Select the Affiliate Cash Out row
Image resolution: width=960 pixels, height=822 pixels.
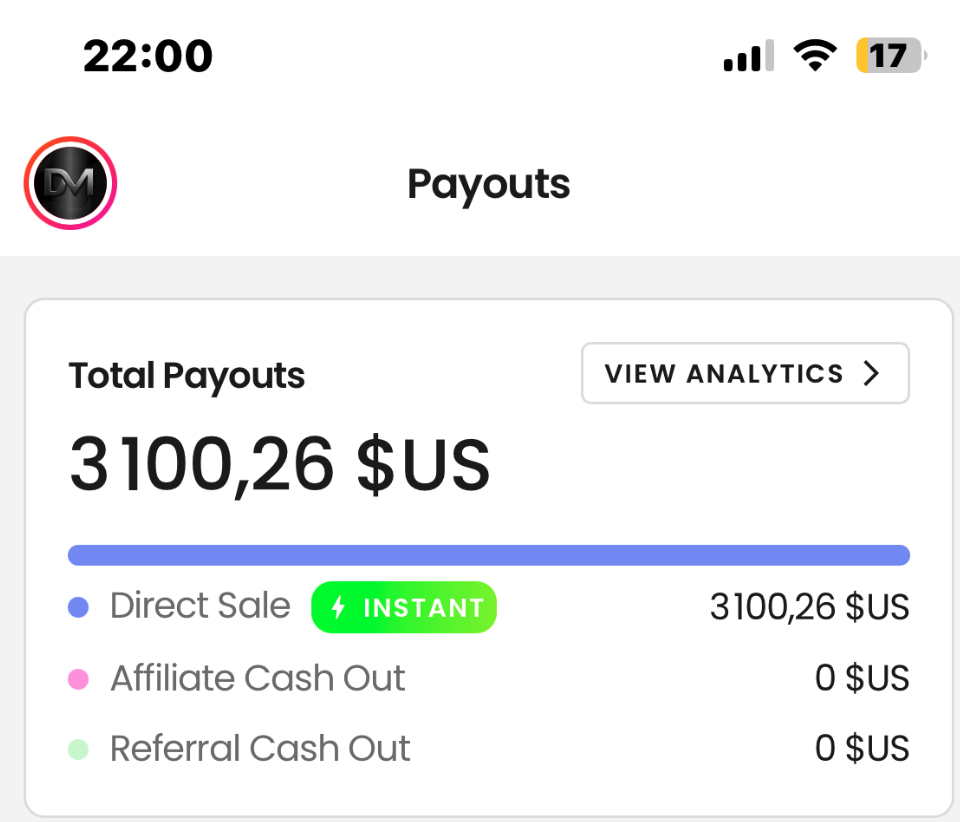[x=489, y=679]
